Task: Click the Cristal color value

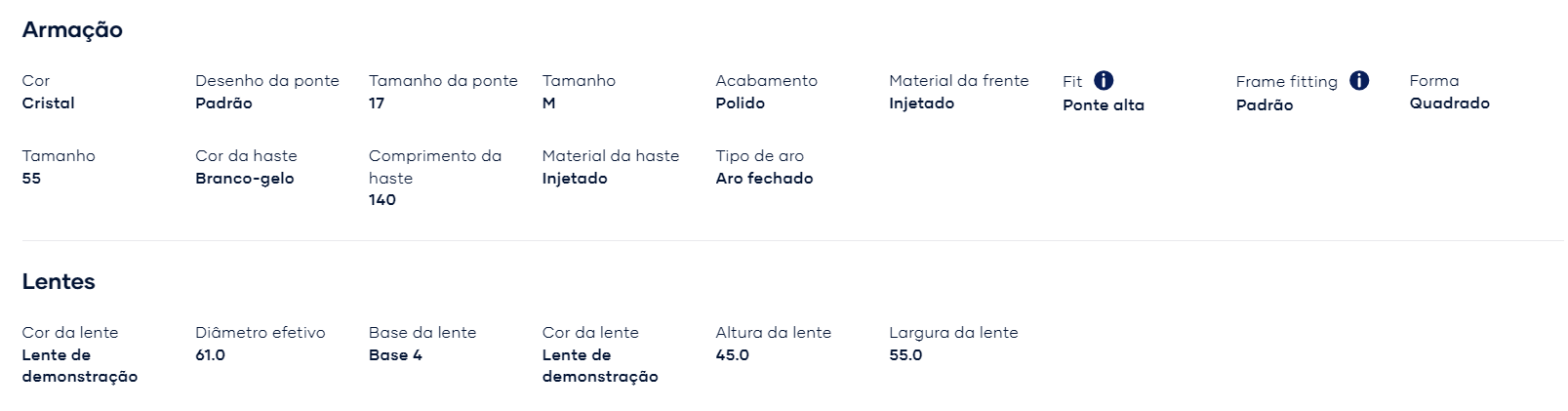Action: pos(48,103)
